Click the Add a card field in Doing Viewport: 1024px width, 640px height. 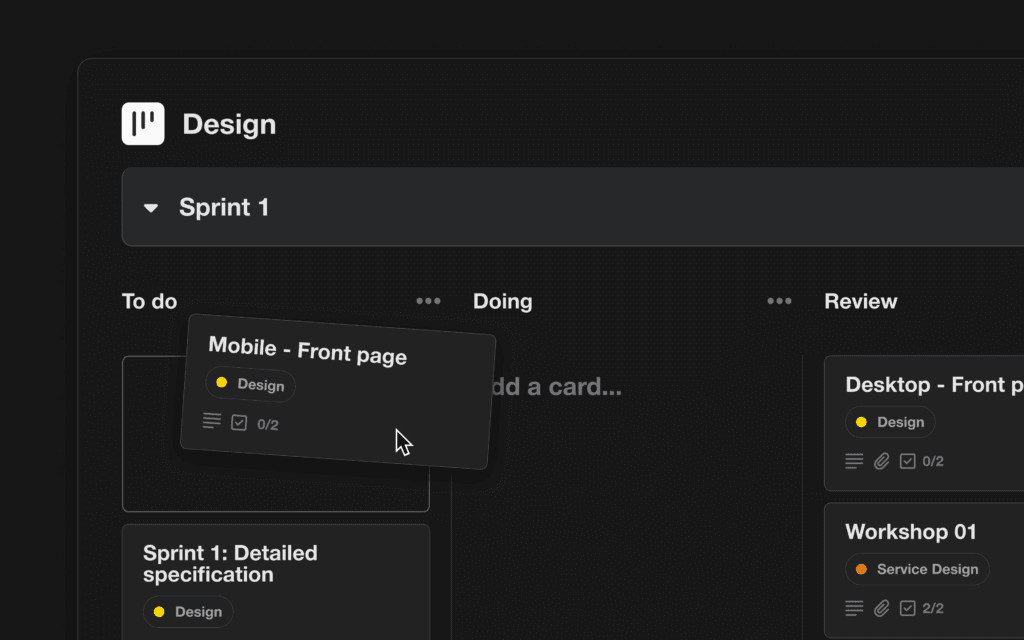pyautogui.click(x=555, y=387)
